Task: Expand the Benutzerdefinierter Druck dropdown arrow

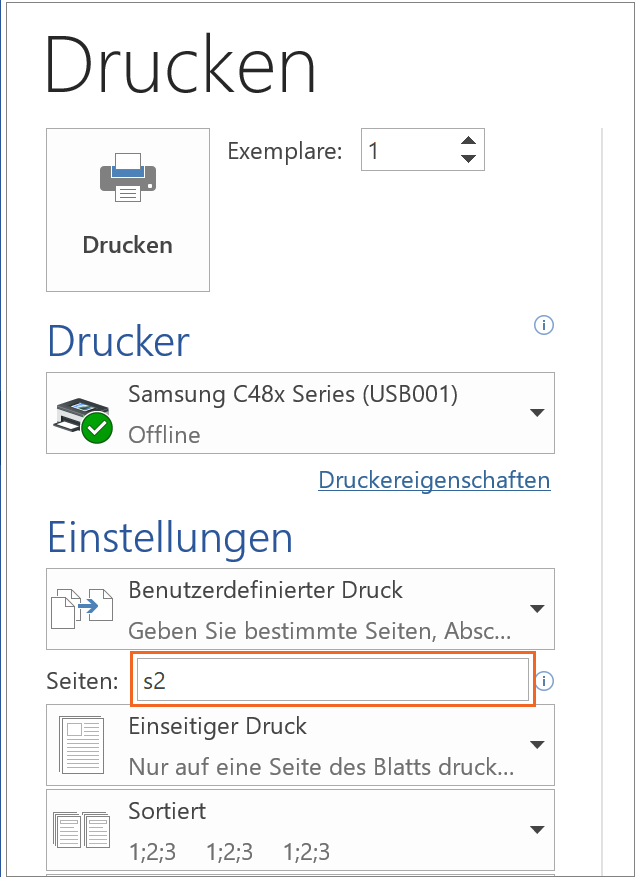Action: [x=537, y=609]
